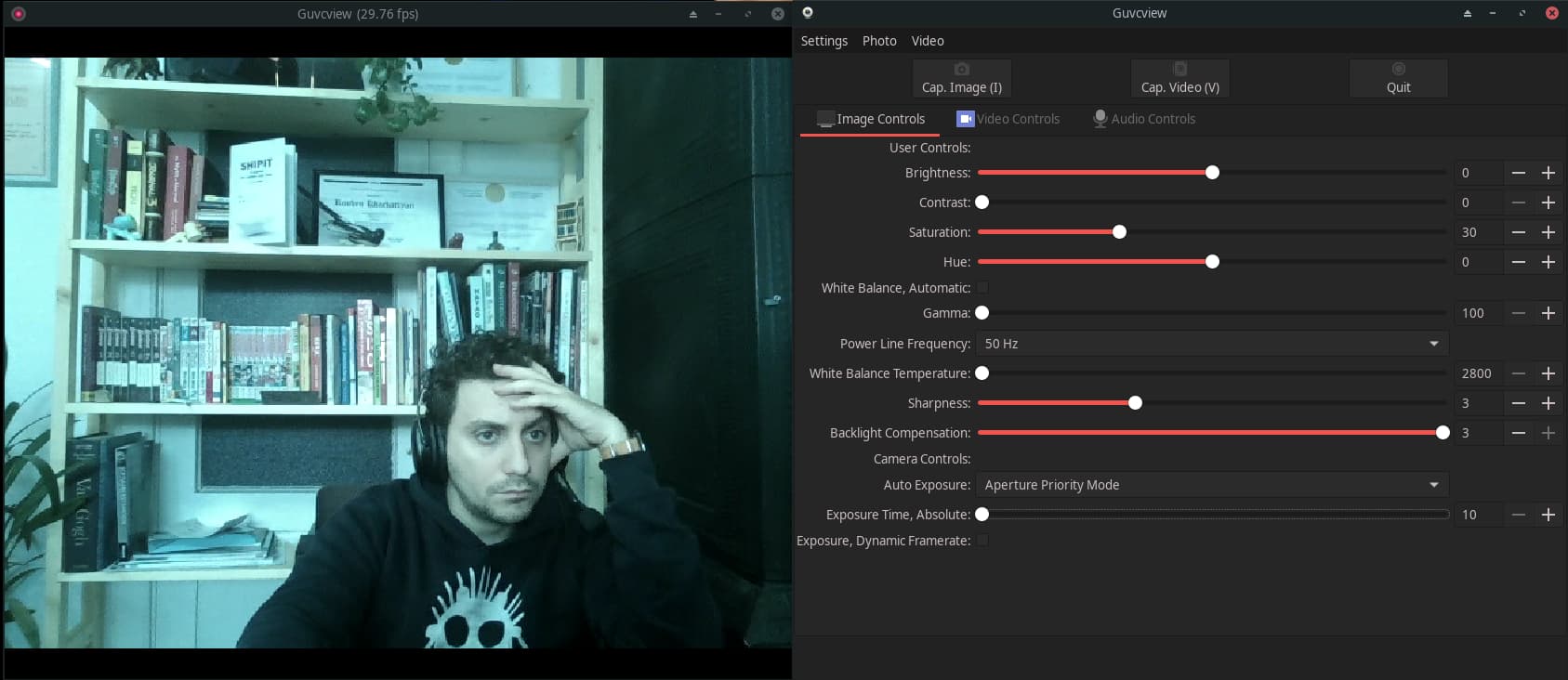
Task: Click the Exposure Time, Absolute slider handle
Action: pos(982,515)
